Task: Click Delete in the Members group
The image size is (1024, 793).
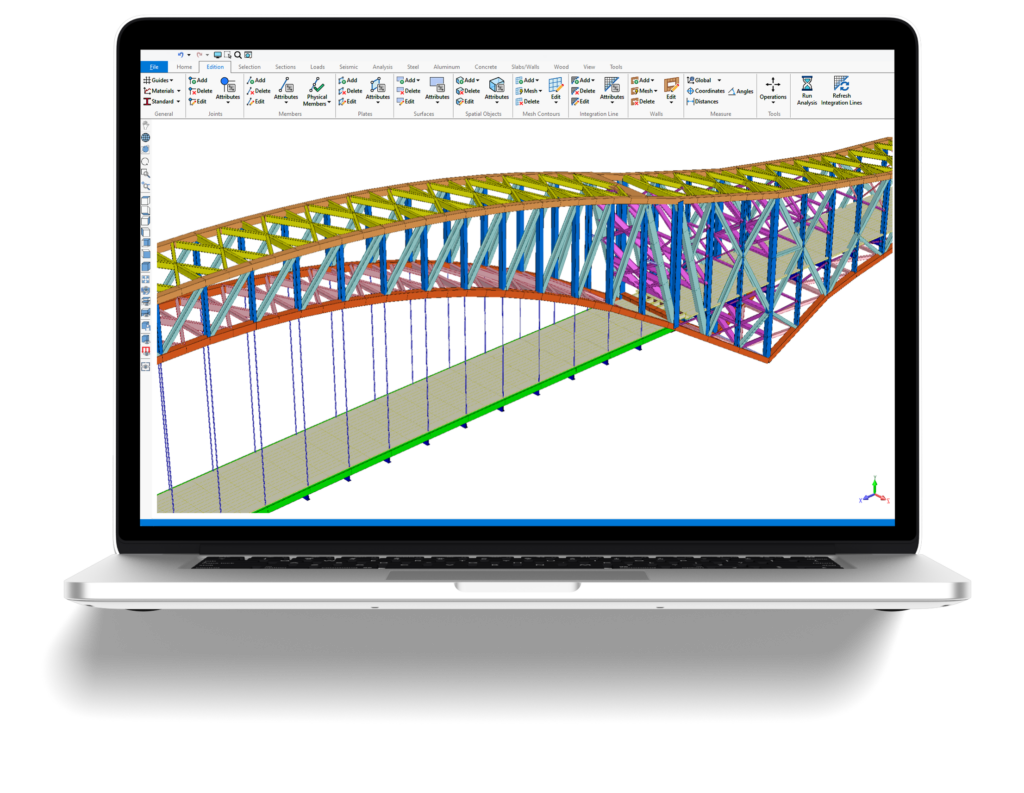Action: [x=259, y=91]
